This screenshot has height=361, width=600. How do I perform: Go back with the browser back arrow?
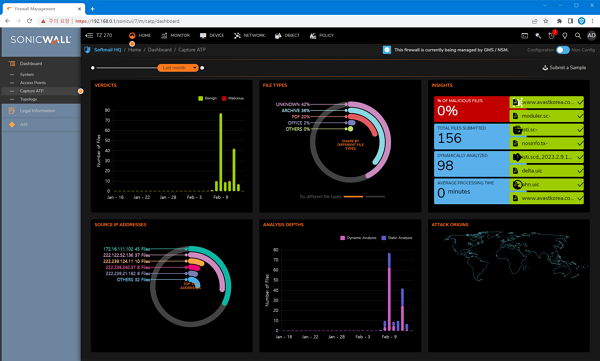coord(8,21)
